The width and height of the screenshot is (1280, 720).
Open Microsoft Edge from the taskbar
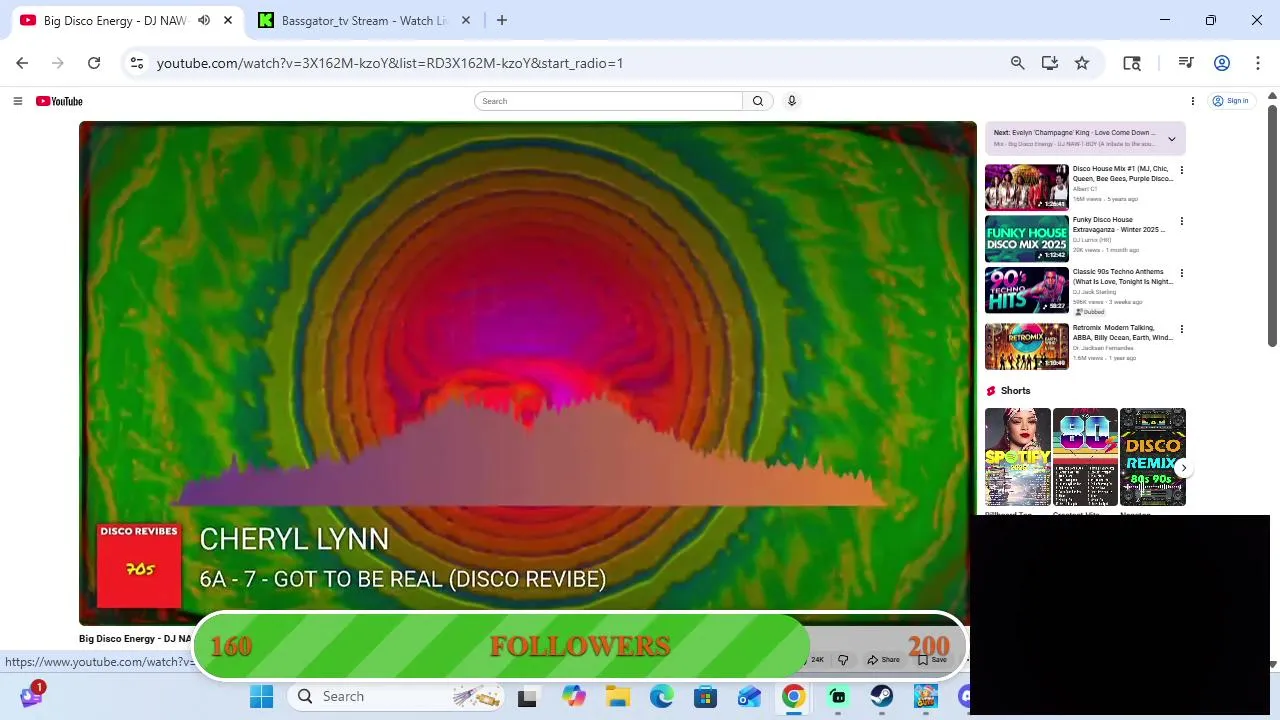click(x=661, y=696)
